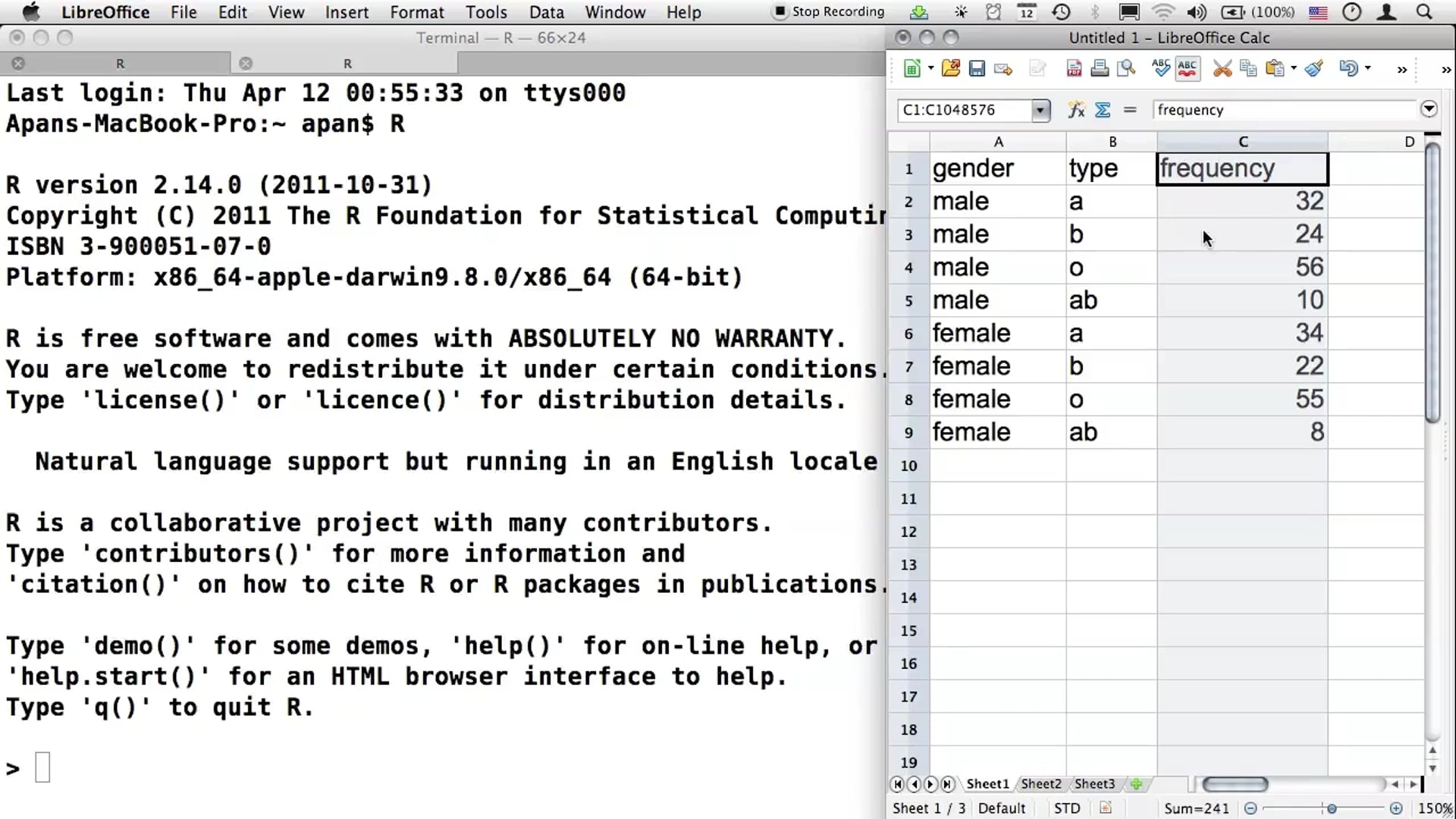Switch to Sheet2 tab
The width and height of the screenshot is (1456, 819).
click(x=1040, y=784)
